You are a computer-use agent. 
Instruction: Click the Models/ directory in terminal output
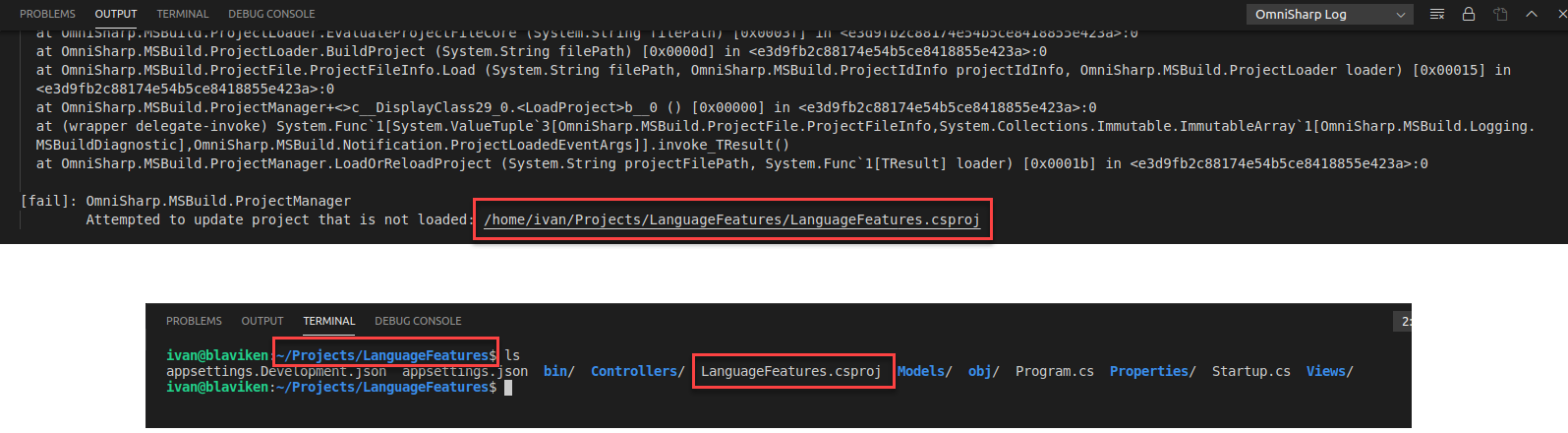924,371
